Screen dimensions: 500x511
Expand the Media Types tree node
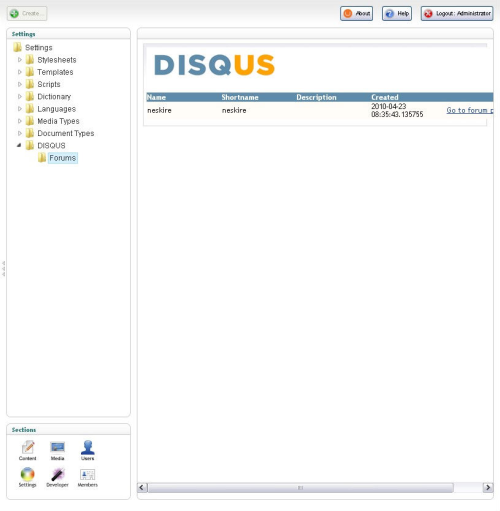point(20,121)
